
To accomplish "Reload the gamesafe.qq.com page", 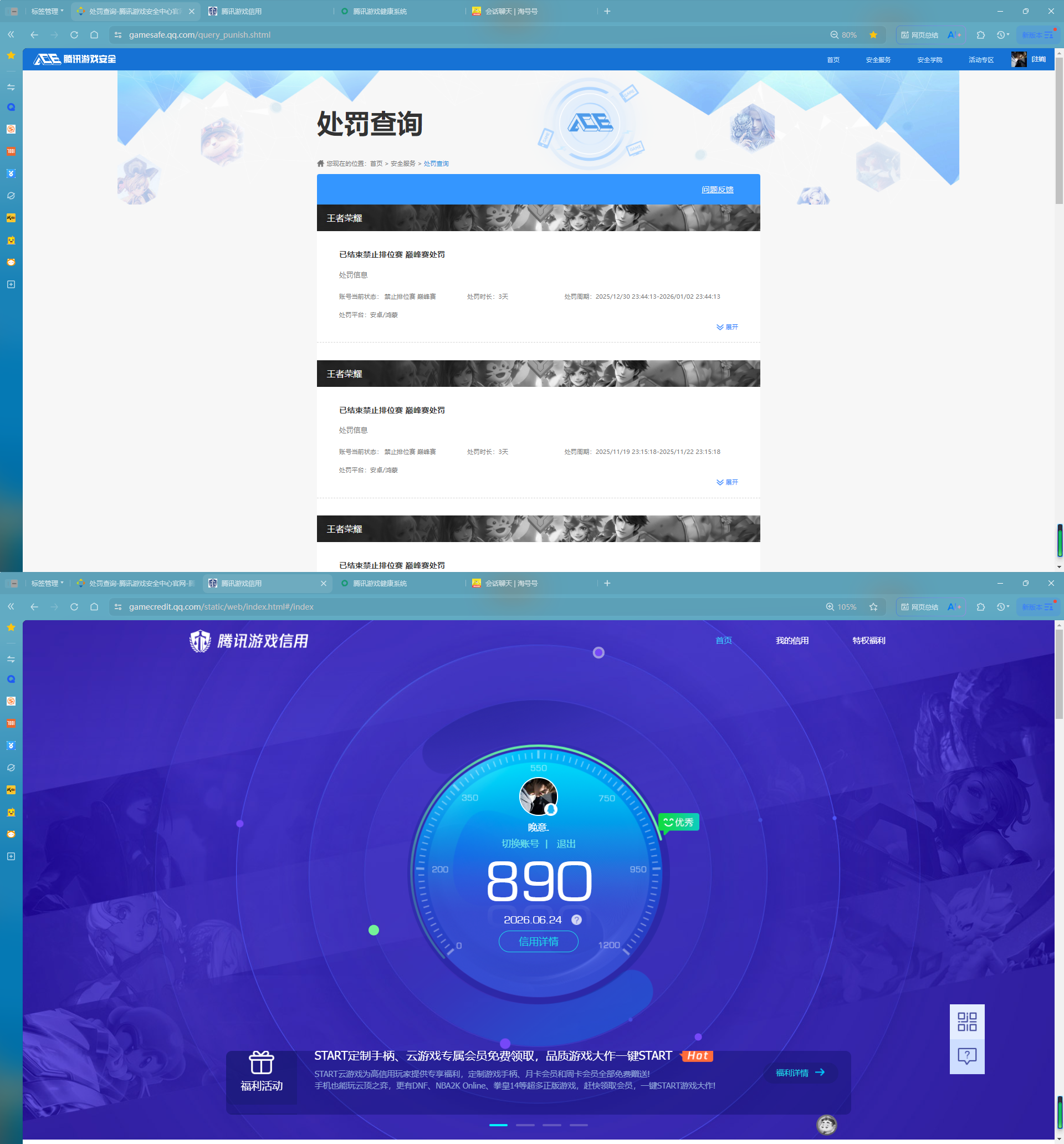I will point(74,34).
